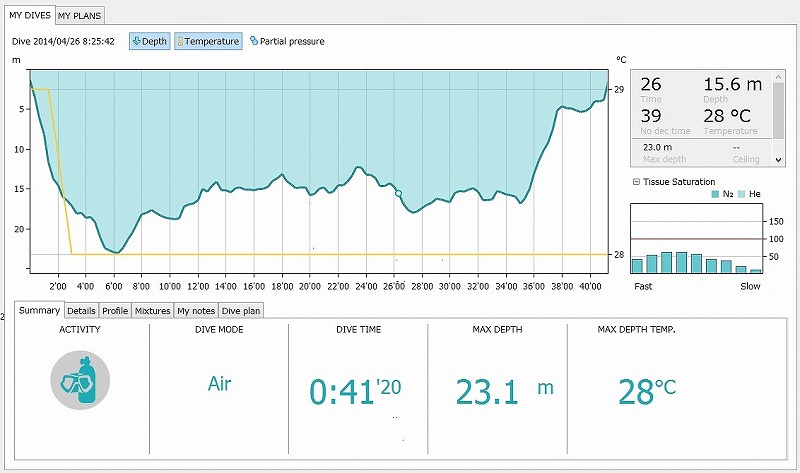800x473 pixels.
Task: Select the Summary tab
Action: pyautogui.click(x=39, y=311)
